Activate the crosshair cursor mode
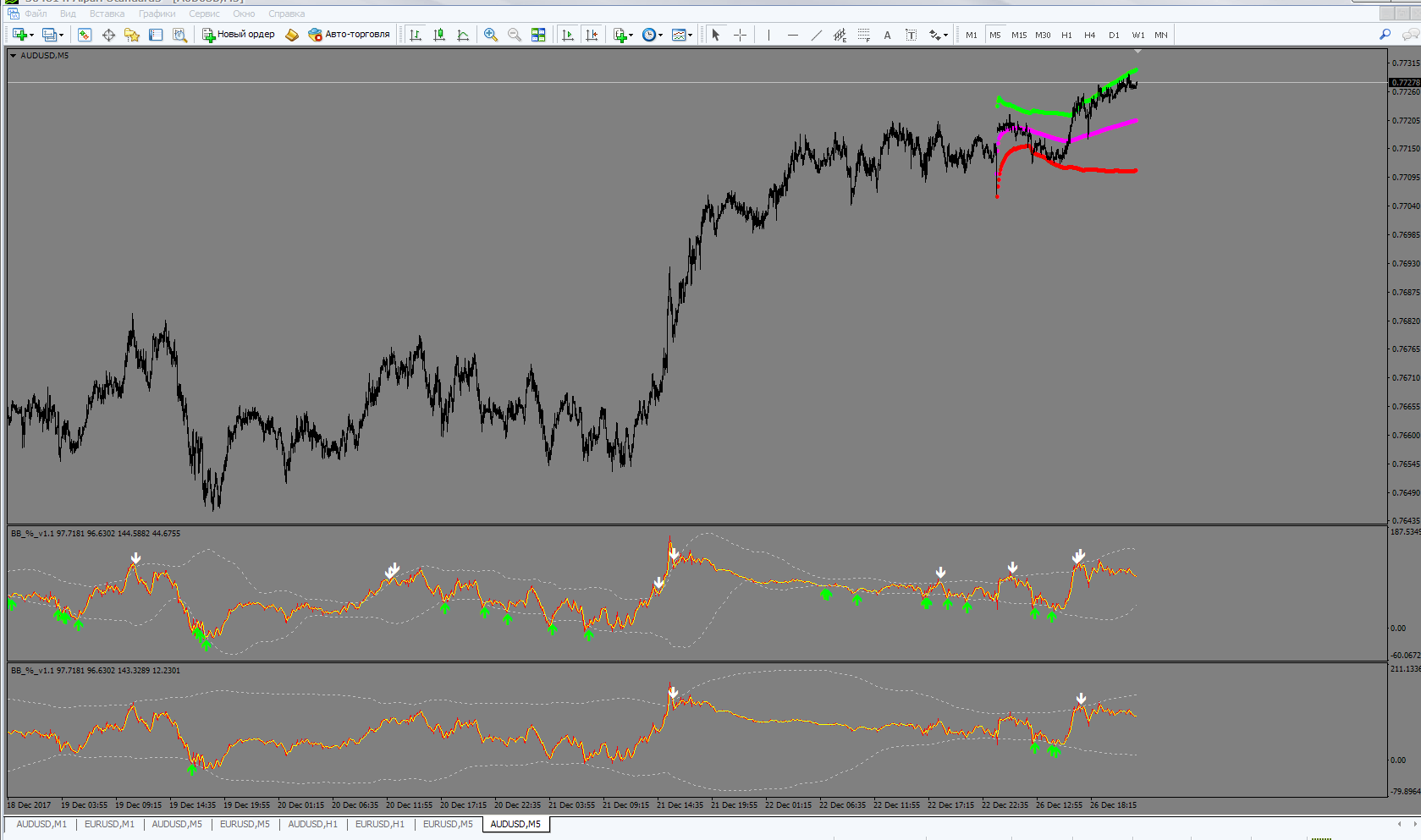 740,35
